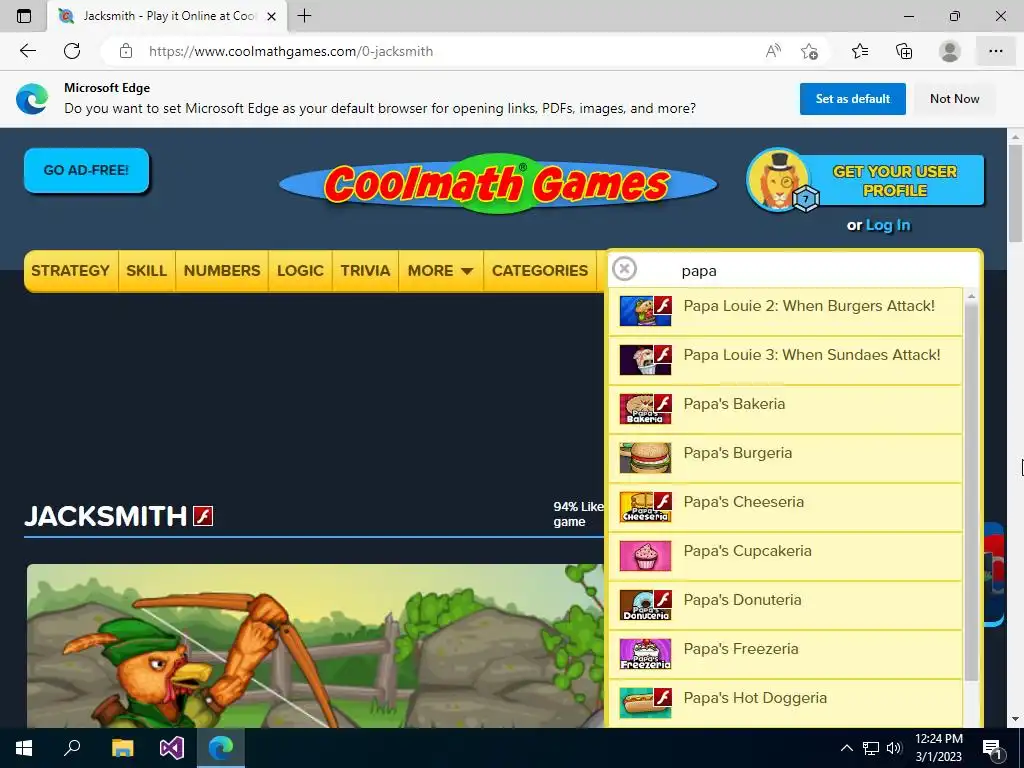Viewport: 1024px width, 768px height.
Task: Expand the MORE dropdown menu
Action: point(441,270)
